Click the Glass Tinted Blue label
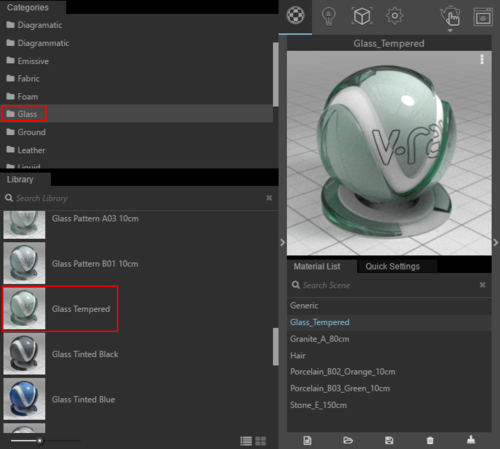 (83, 399)
